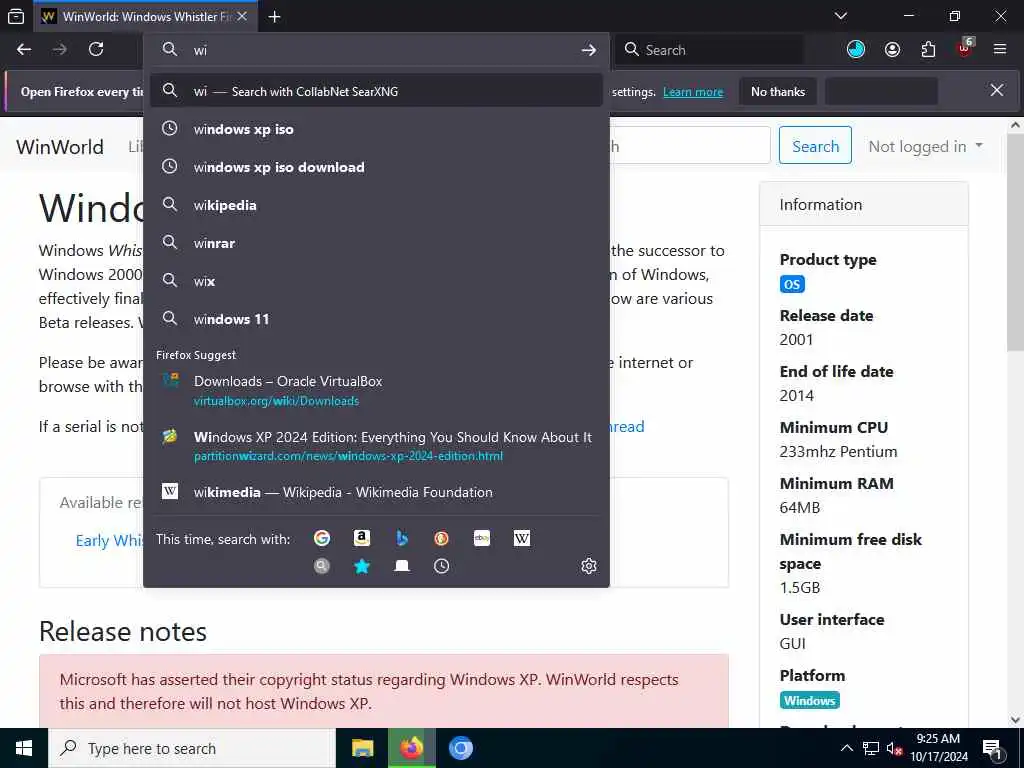Open the Firefox View button
The image size is (1024, 768).
tap(16, 16)
